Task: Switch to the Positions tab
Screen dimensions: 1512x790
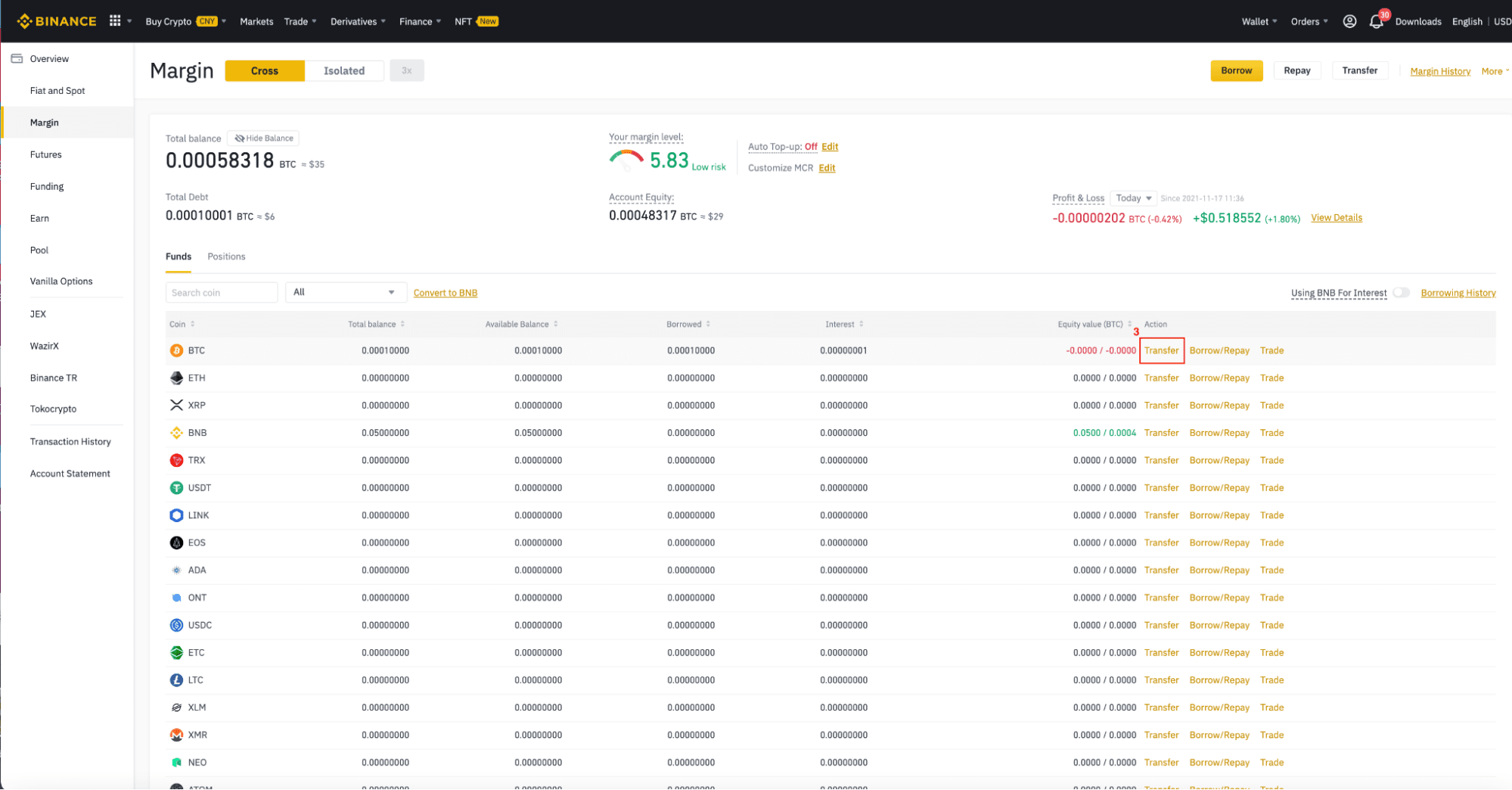Action: pyautogui.click(x=226, y=257)
